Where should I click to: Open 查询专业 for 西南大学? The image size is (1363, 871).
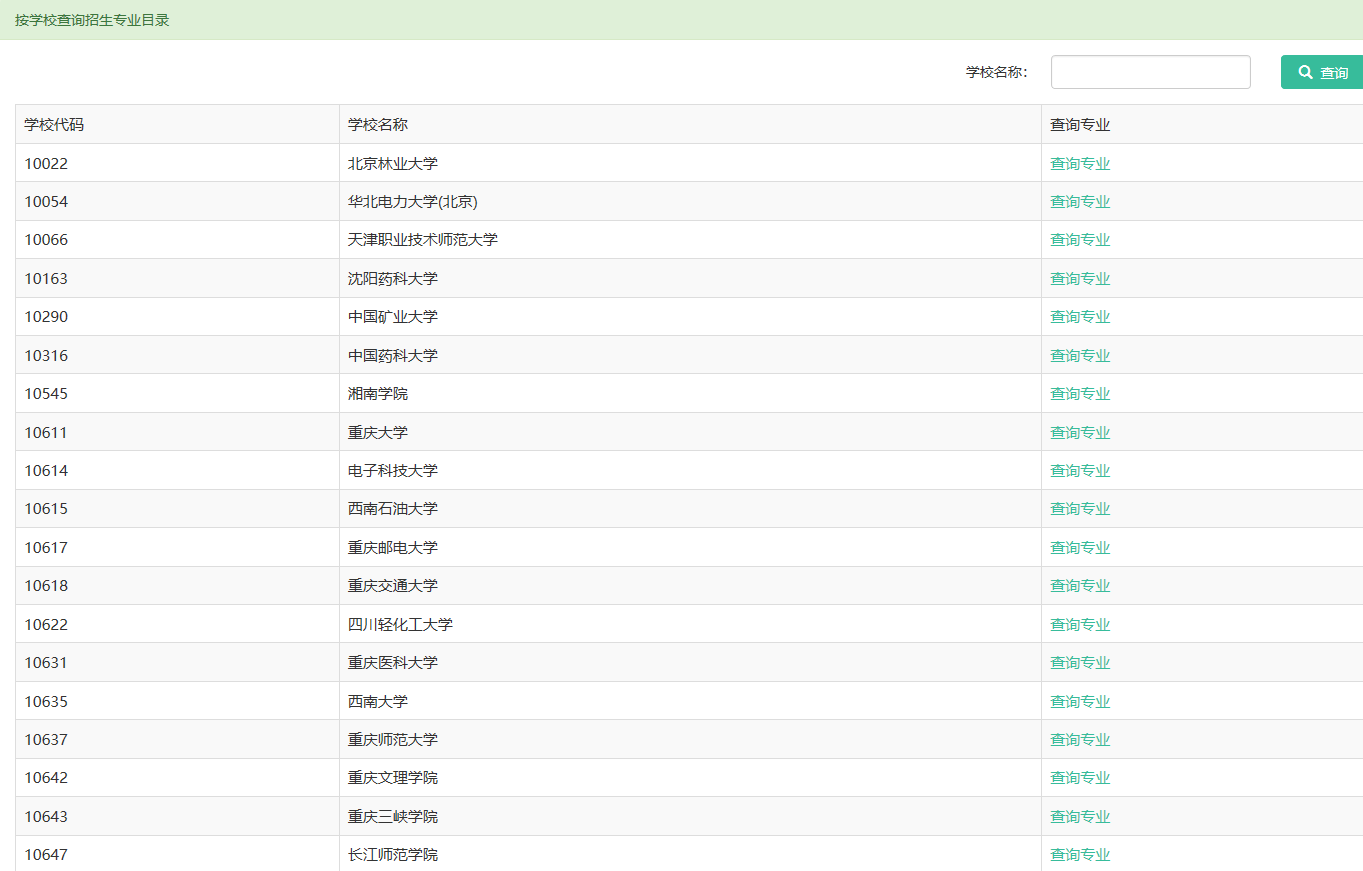1080,701
